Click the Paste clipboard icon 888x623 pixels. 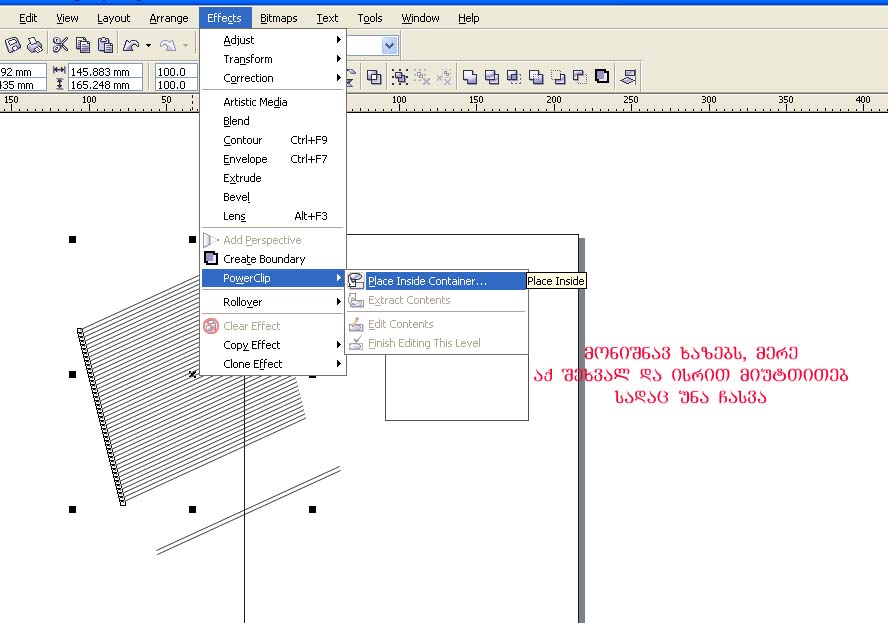coord(105,45)
